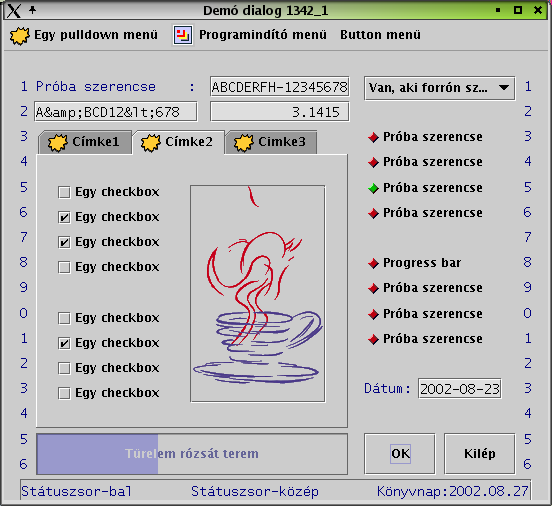Viewport: 552px width, 506px height.
Task: Open the Programindító menü
Action: [x=263, y=35]
